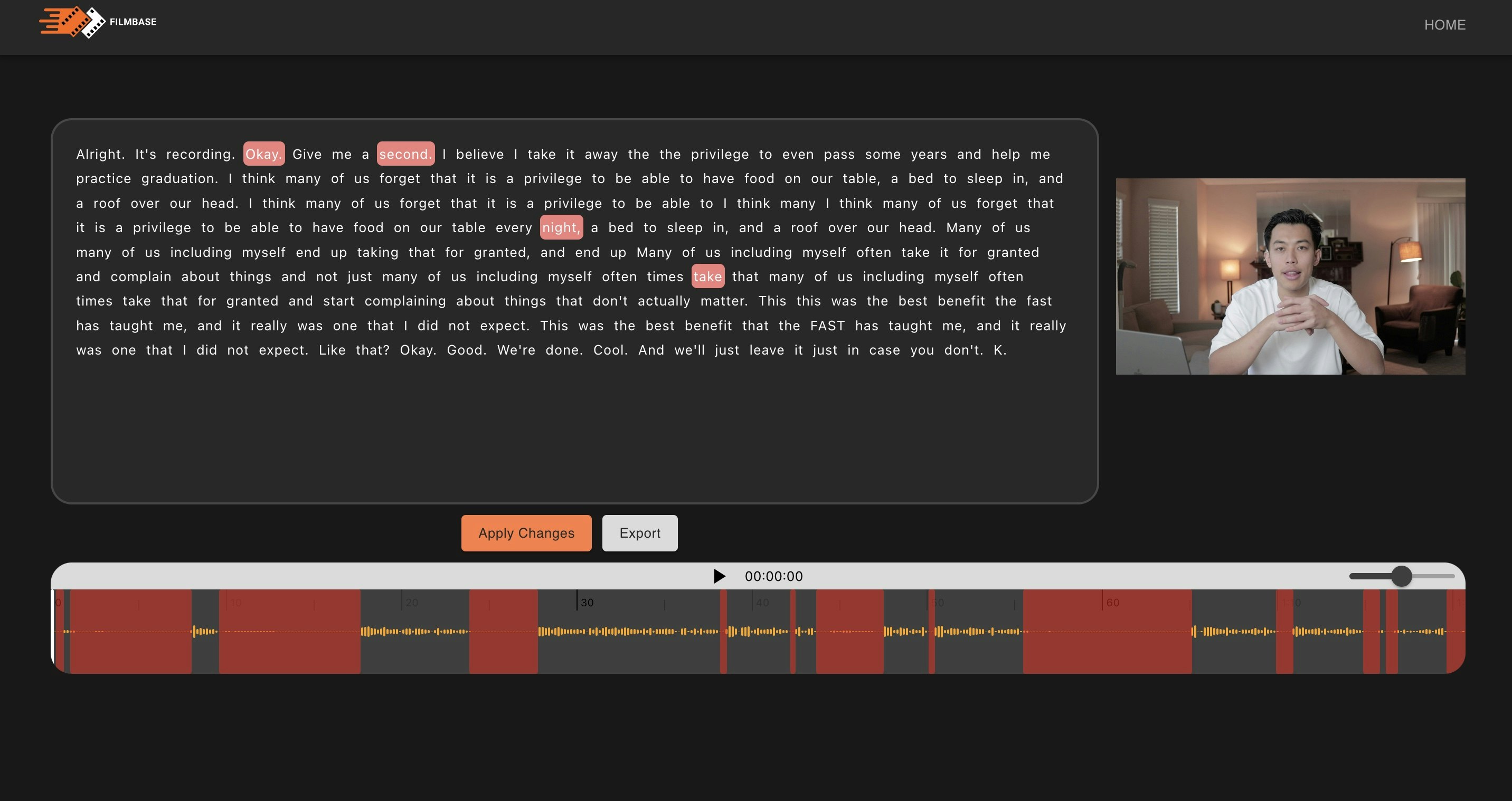Toggle the highlighted word "second."
The image size is (1512, 801).
point(405,154)
